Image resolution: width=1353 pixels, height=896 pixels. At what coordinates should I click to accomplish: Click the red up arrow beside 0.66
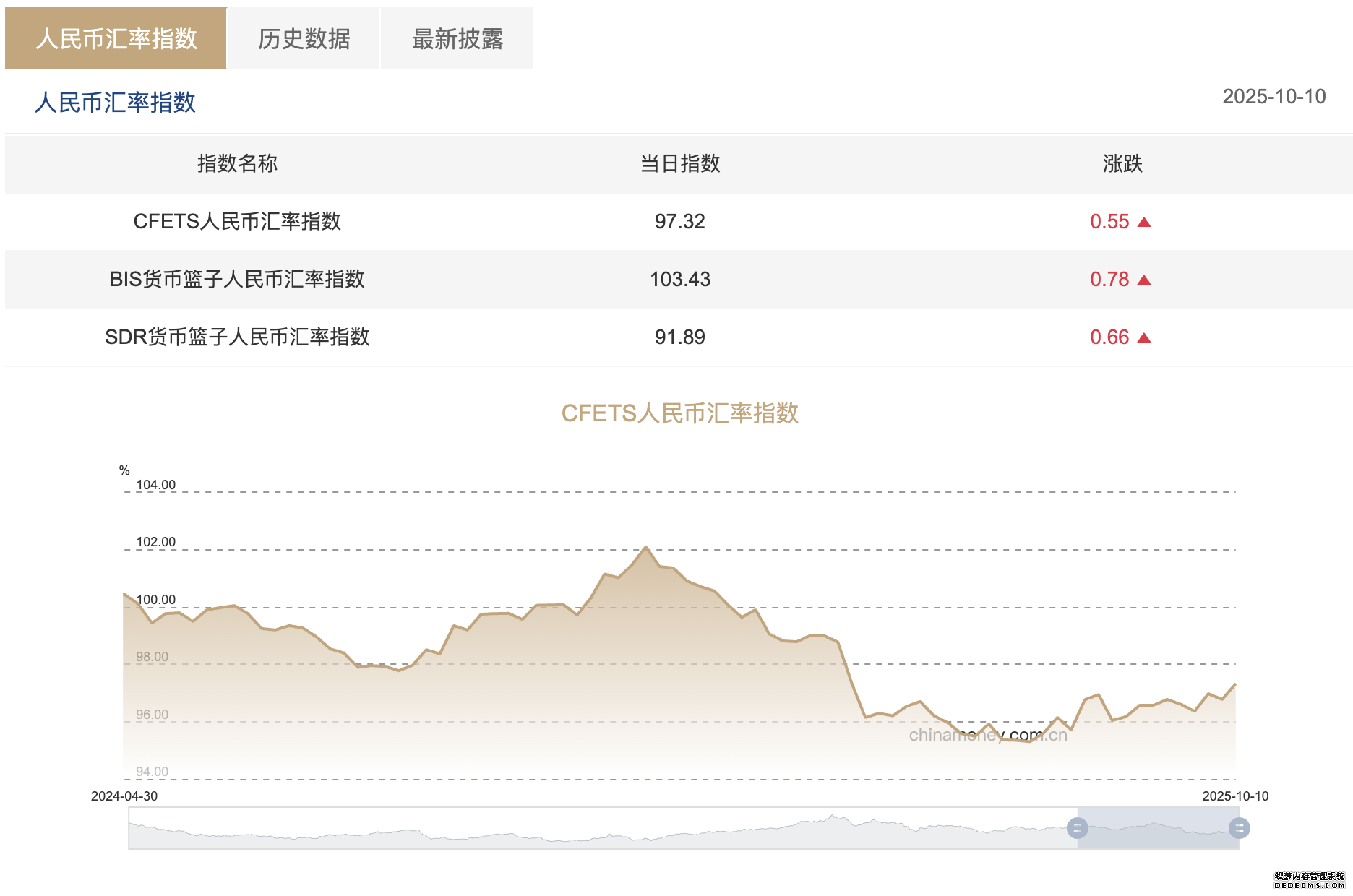1143,337
